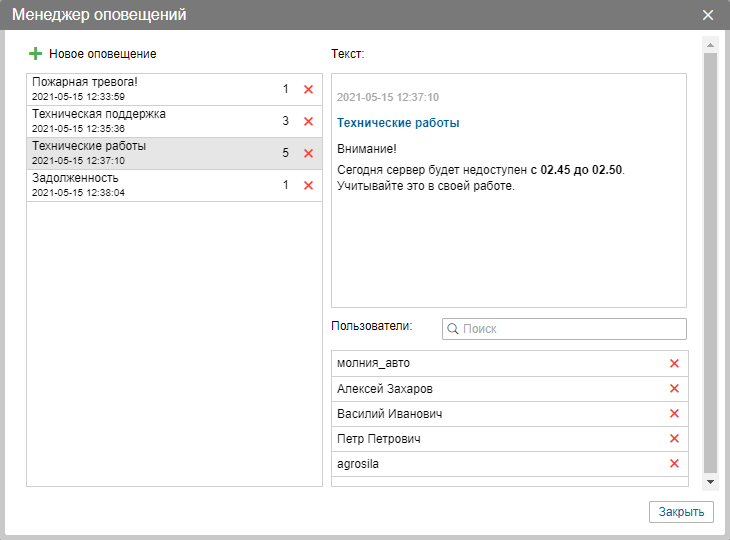Viewport: 730px width, 540px height.
Task: Remove user молния_авто from list
Action: coord(674,363)
